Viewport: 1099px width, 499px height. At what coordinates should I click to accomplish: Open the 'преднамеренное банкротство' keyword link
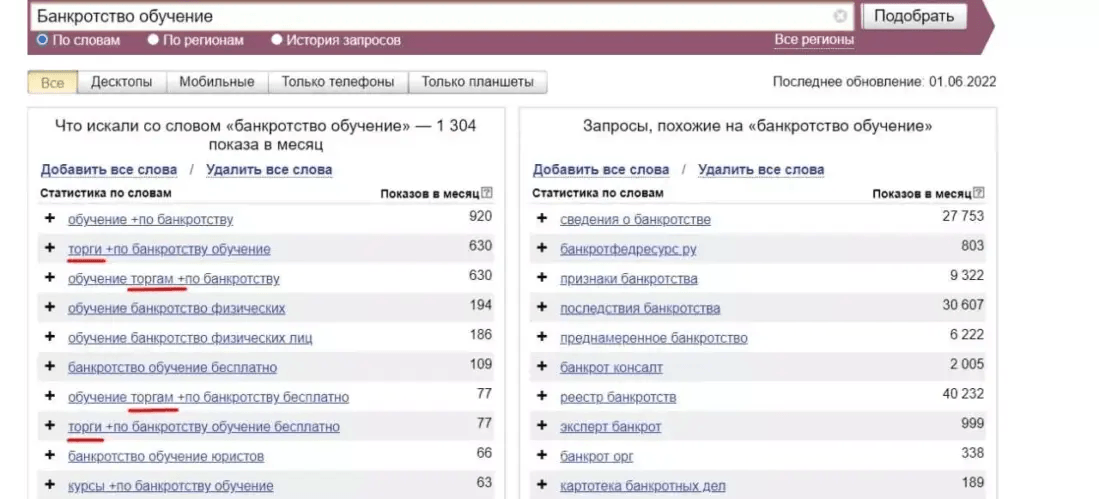coord(654,338)
